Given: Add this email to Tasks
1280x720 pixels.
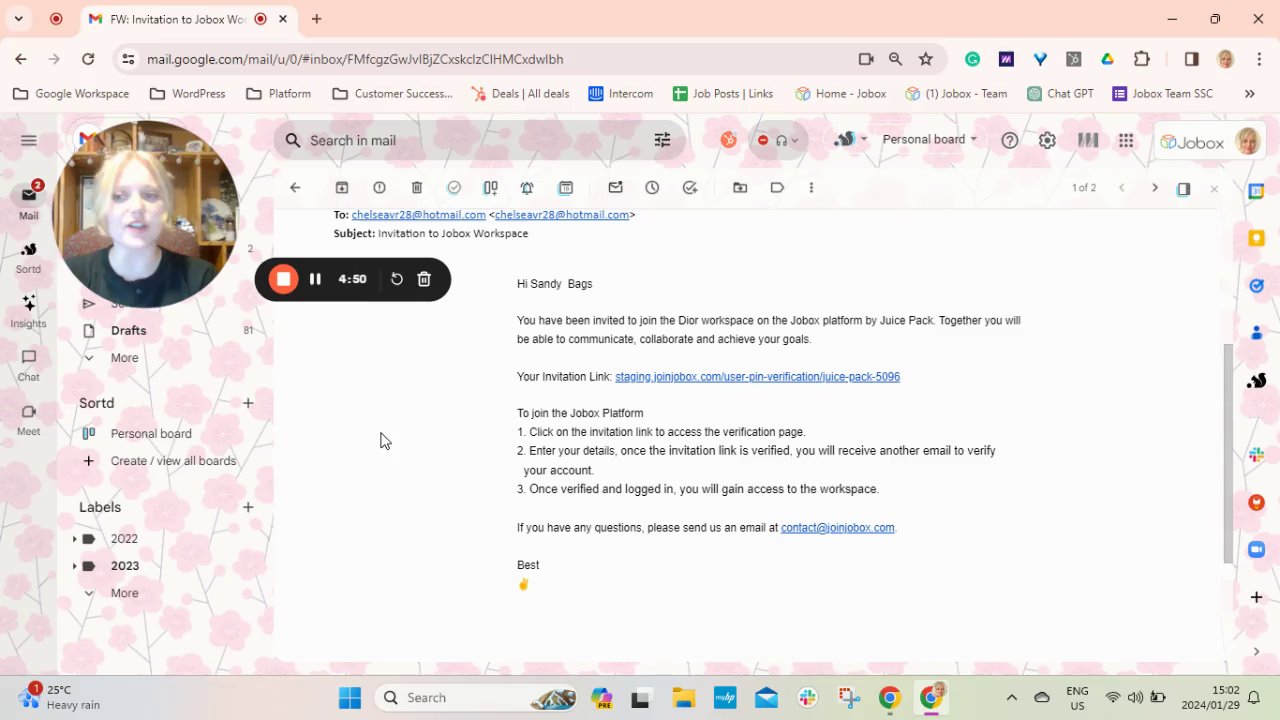Looking at the screenshot, I should (x=690, y=188).
